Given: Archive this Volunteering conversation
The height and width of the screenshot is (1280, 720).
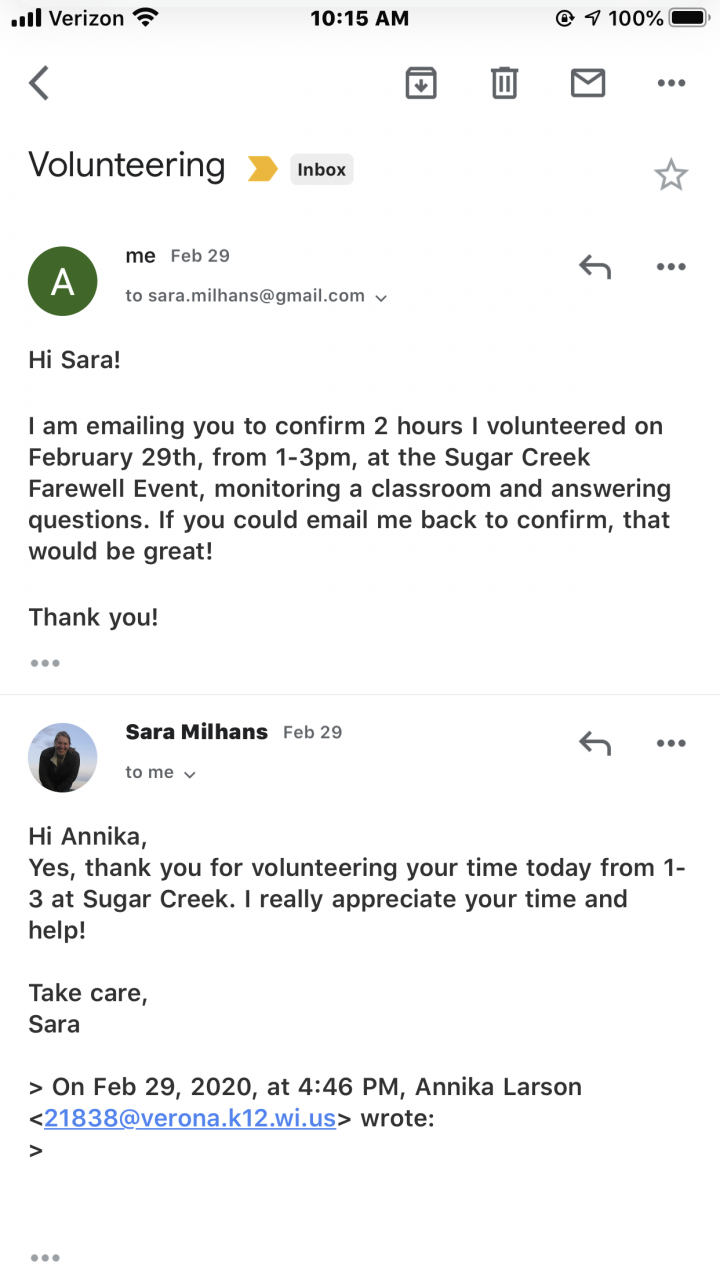Looking at the screenshot, I should (x=422, y=83).
